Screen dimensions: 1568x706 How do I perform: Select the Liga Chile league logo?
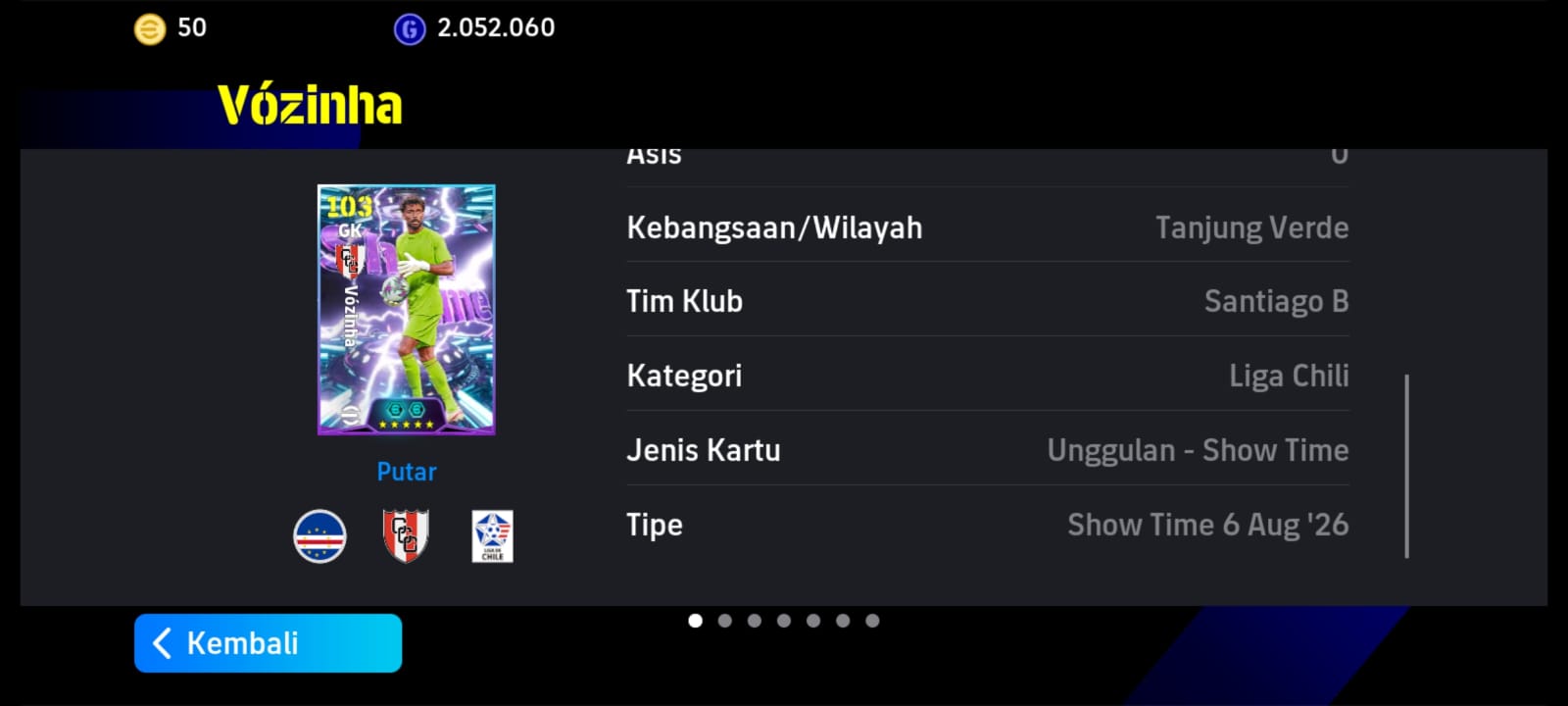pos(492,536)
